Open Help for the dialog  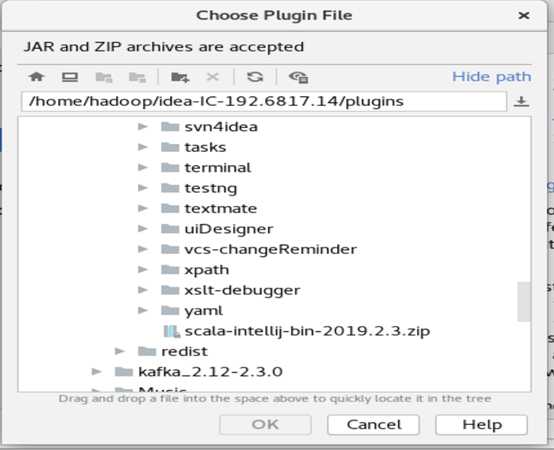(x=482, y=425)
